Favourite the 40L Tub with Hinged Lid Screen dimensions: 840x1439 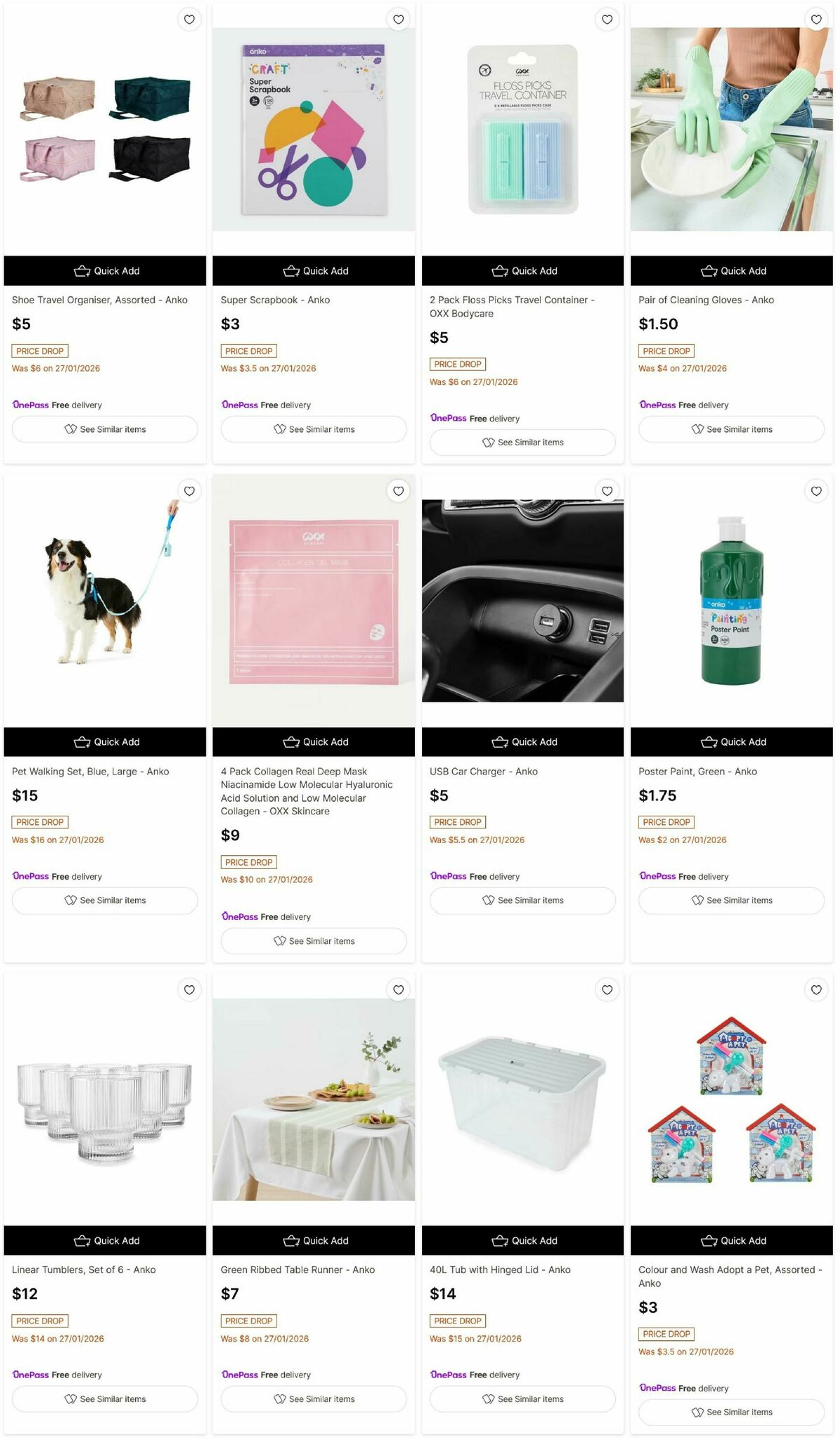pos(606,990)
